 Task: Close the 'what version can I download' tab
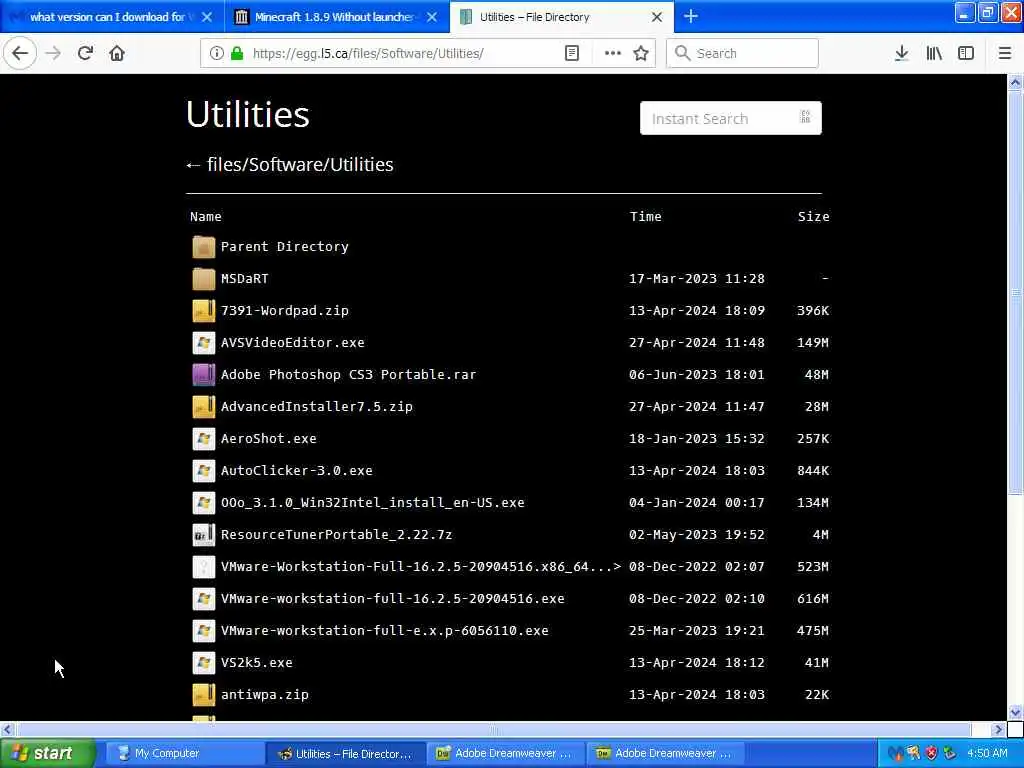click(207, 17)
